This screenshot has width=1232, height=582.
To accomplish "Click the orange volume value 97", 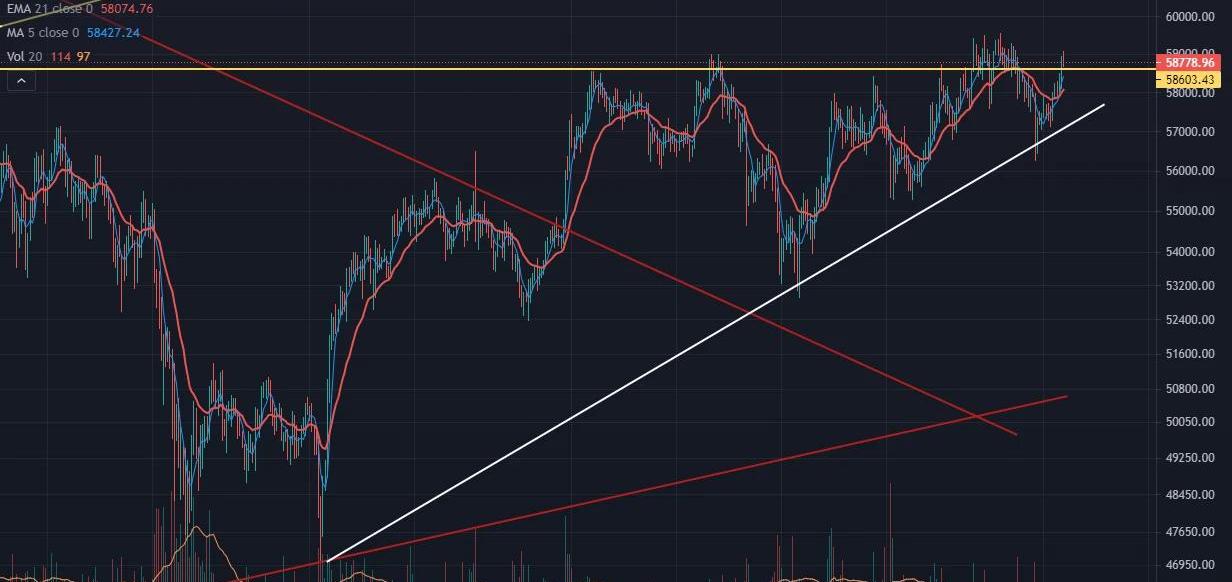I will (83, 57).
